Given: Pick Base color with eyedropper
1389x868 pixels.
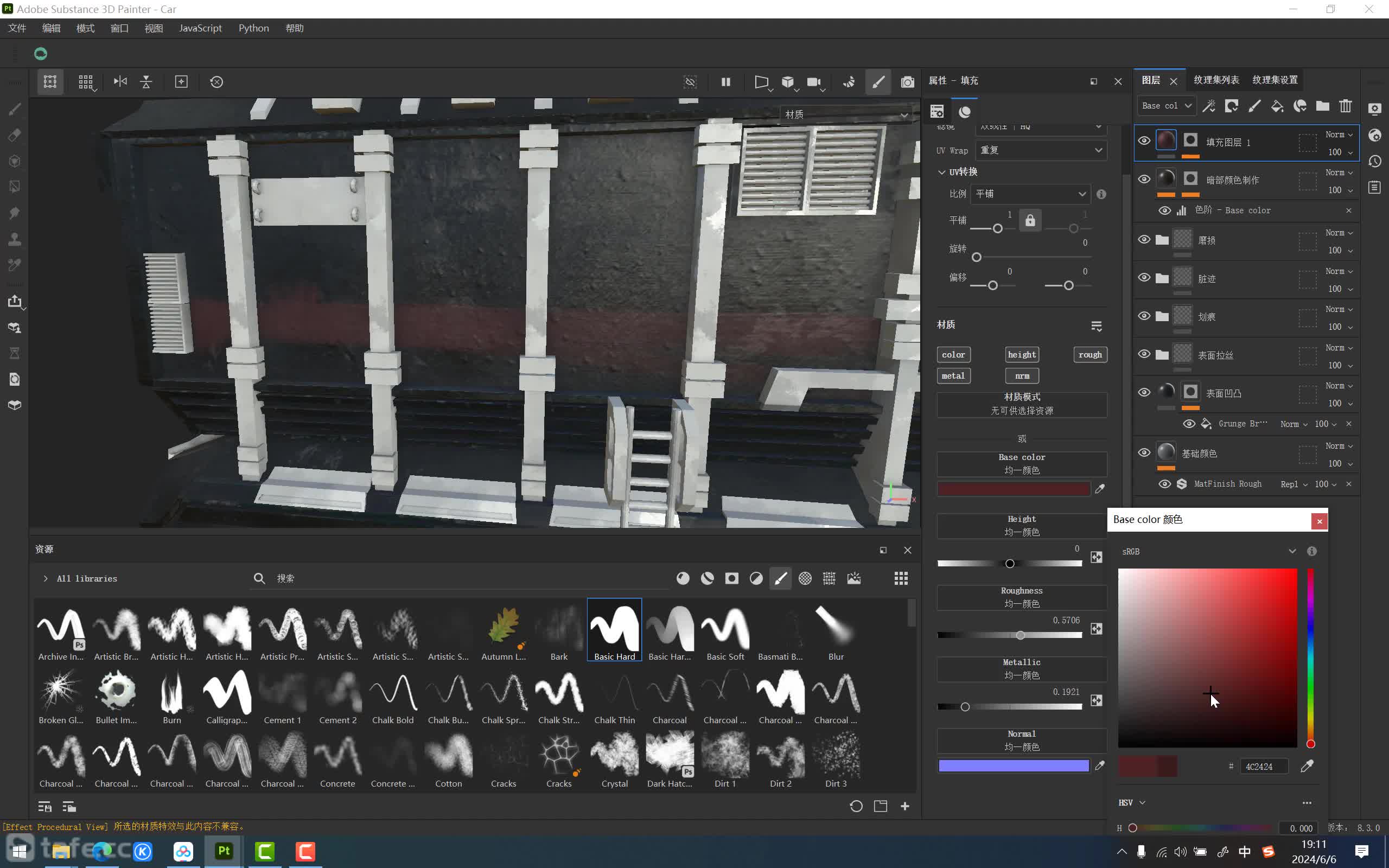Looking at the screenshot, I should point(1100,489).
